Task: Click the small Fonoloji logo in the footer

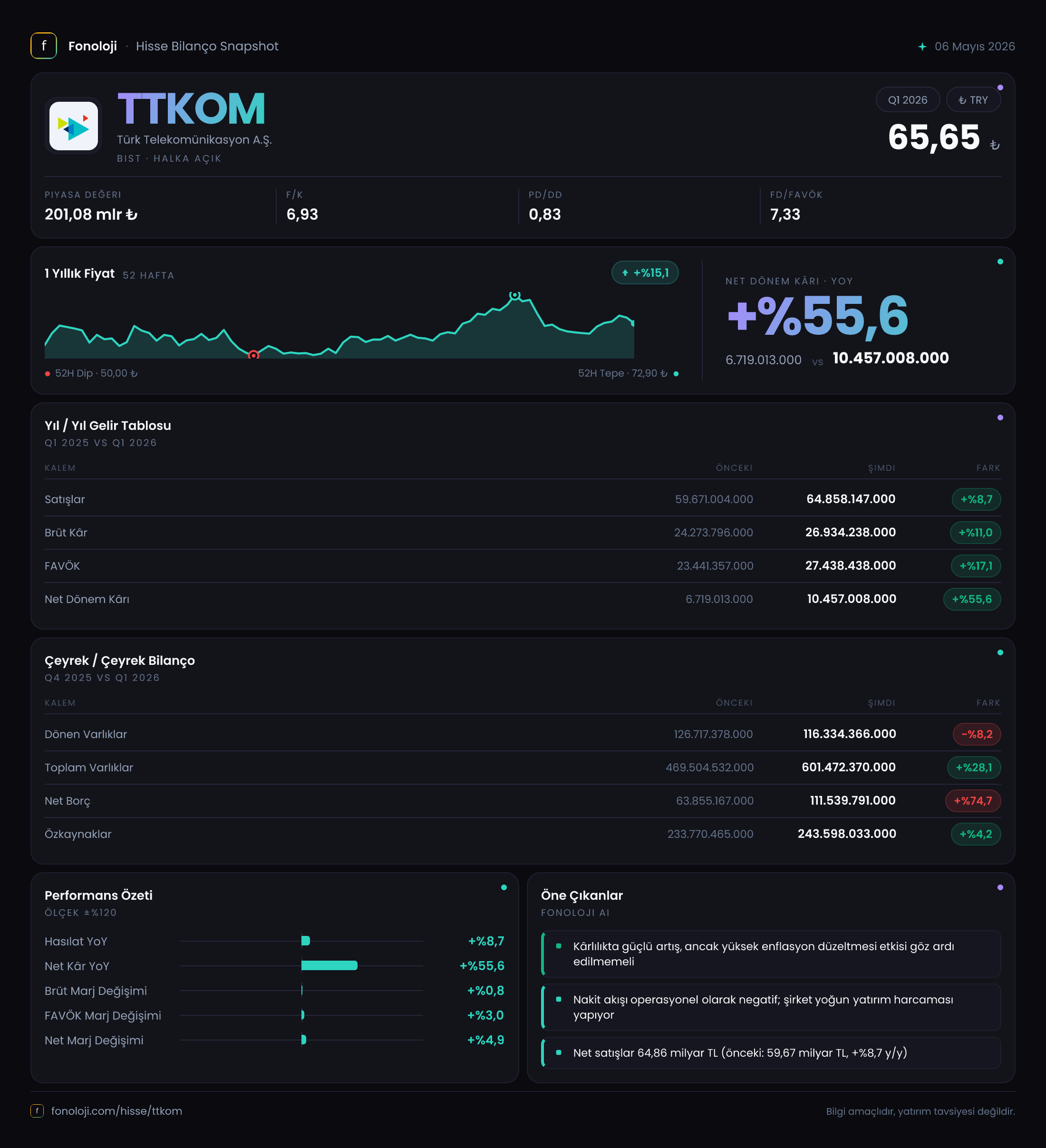Action: click(37, 1110)
